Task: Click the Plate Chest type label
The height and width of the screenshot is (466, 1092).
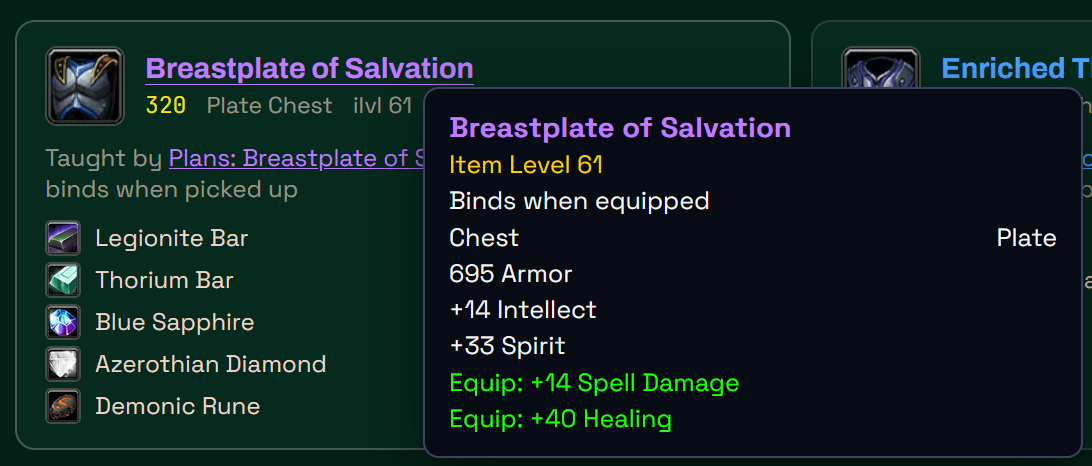Action: [270, 105]
